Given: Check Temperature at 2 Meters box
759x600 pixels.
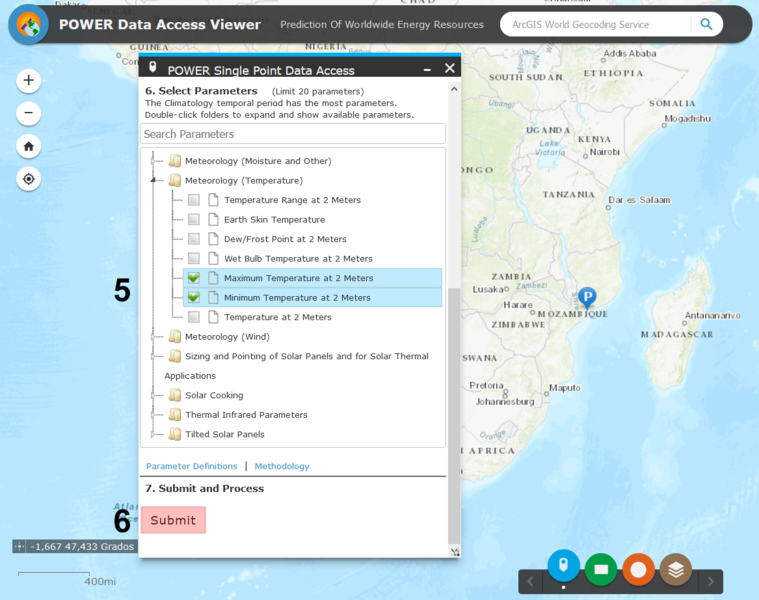Looking at the screenshot, I should pyautogui.click(x=194, y=317).
